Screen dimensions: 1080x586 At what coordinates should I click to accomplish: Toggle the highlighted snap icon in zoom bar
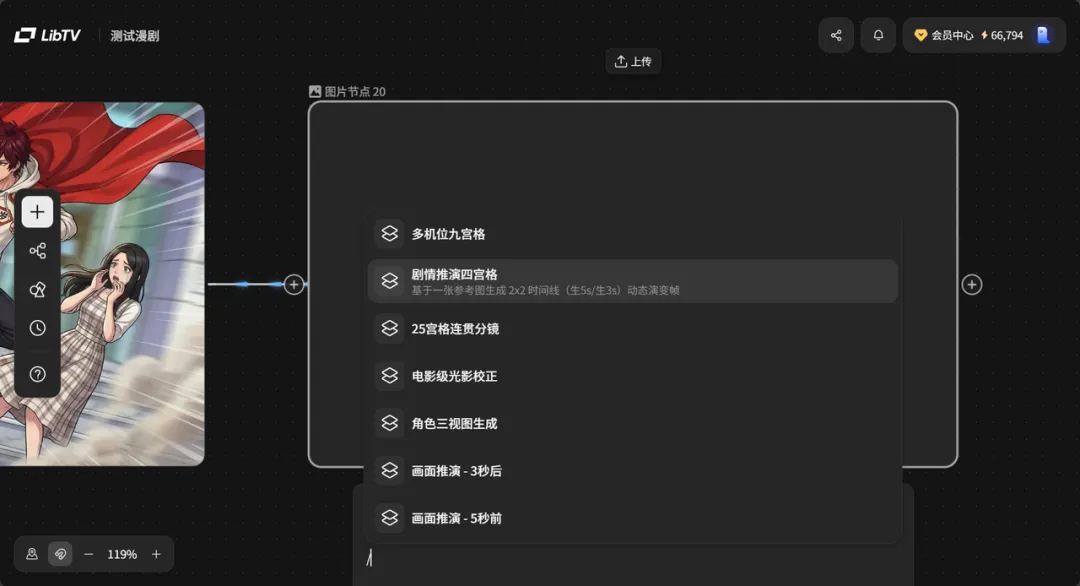(x=60, y=554)
